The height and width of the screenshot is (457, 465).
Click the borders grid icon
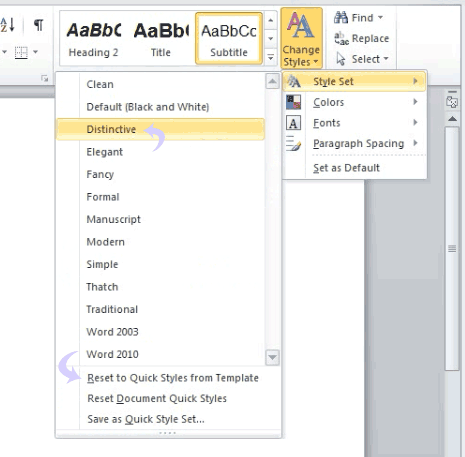[x=21, y=53]
